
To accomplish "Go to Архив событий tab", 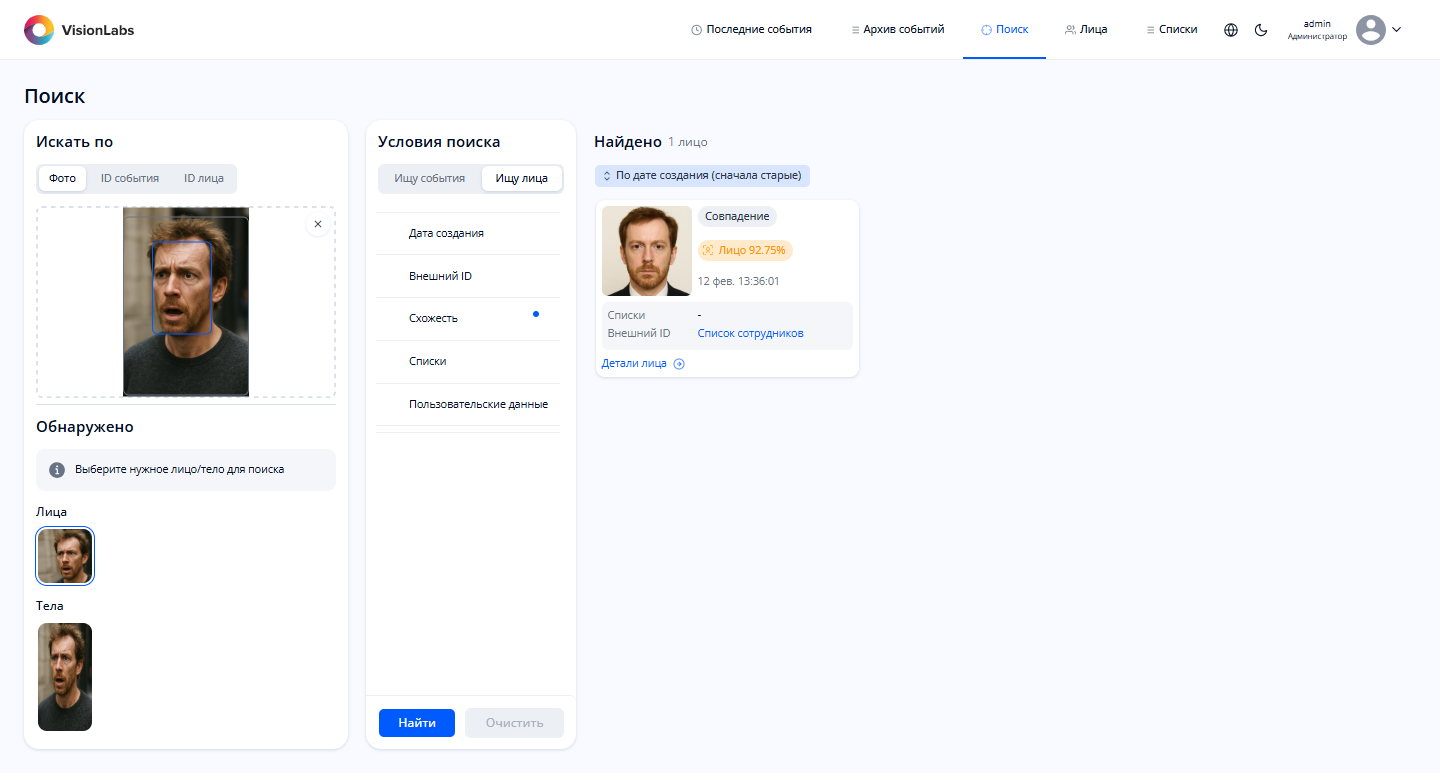I will [897, 30].
